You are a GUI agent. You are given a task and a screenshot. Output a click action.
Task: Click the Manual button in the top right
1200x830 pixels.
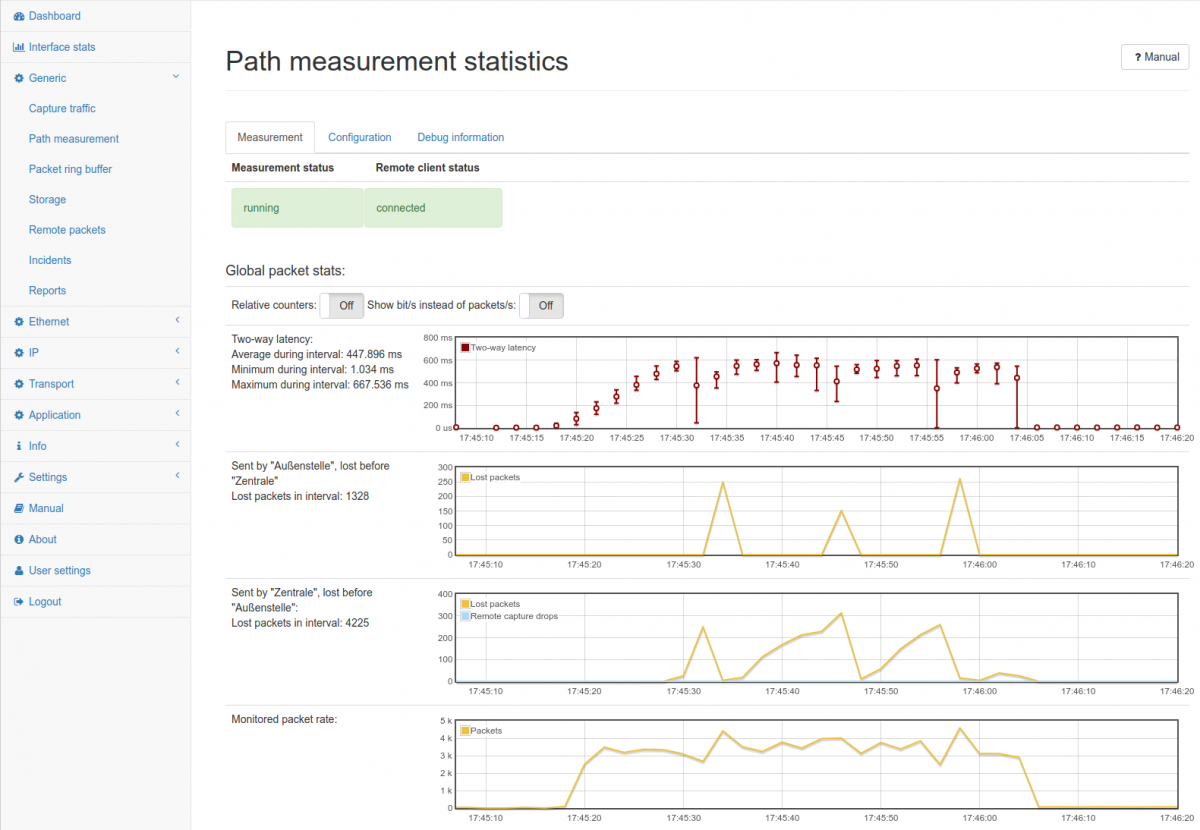tap(1155, 57)
